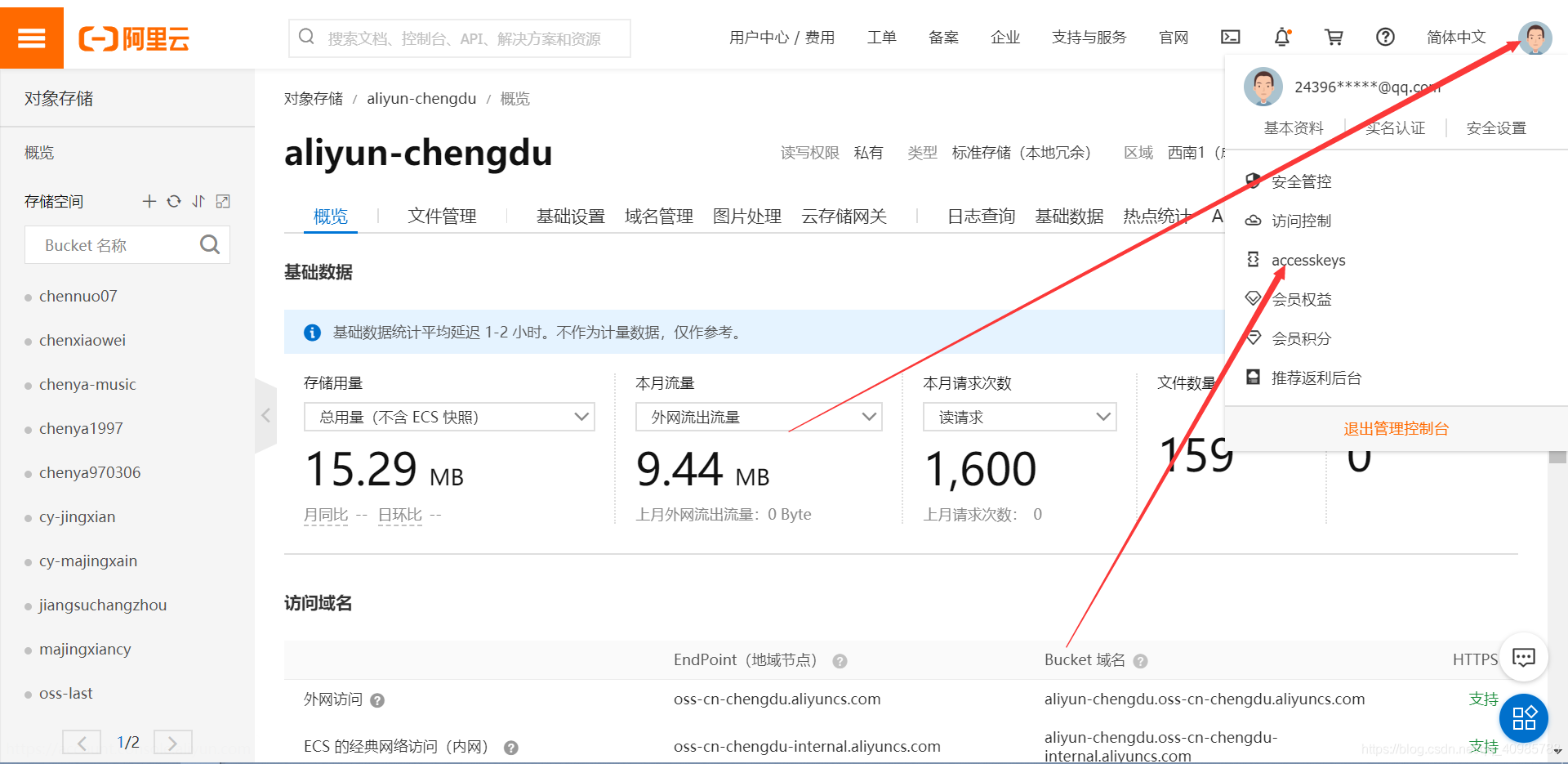Click the 安全管控 shield icon
Image resolution: width=1568 pixels, height=764 pixels.
[x=1253, y=181]
